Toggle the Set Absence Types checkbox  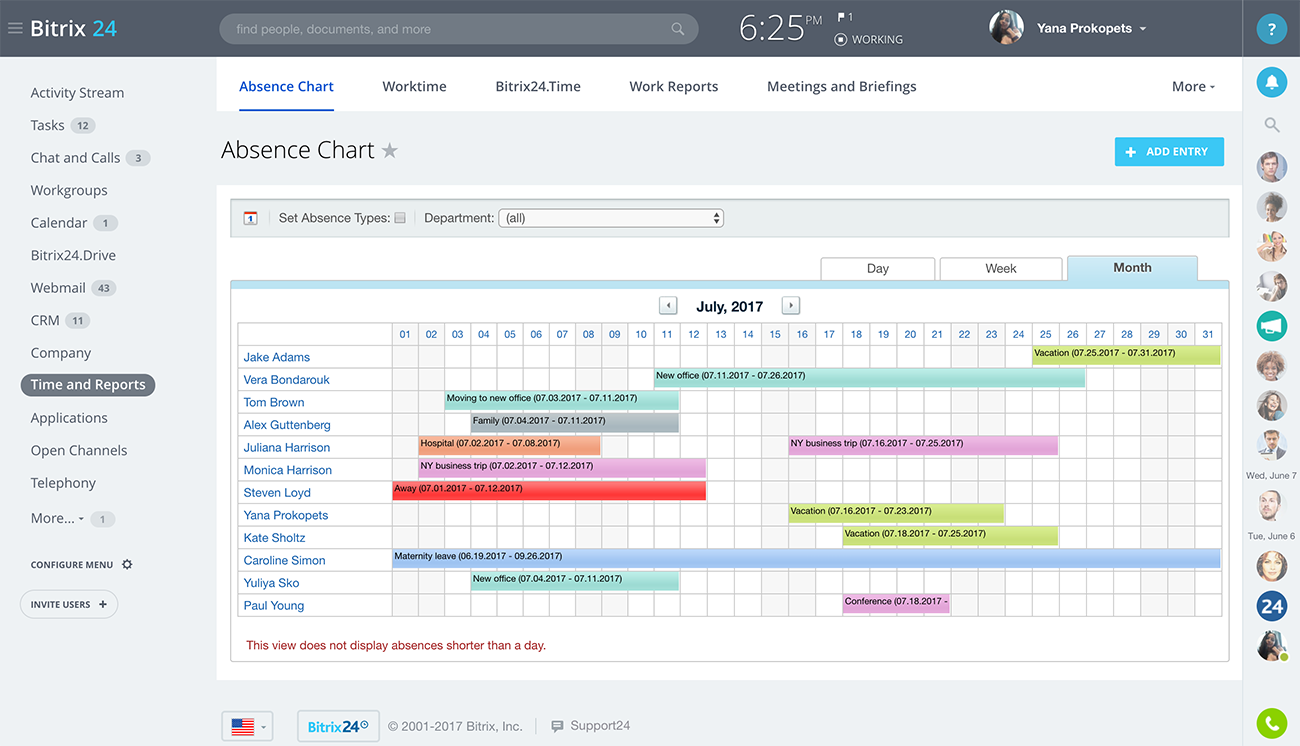(400, 218)
